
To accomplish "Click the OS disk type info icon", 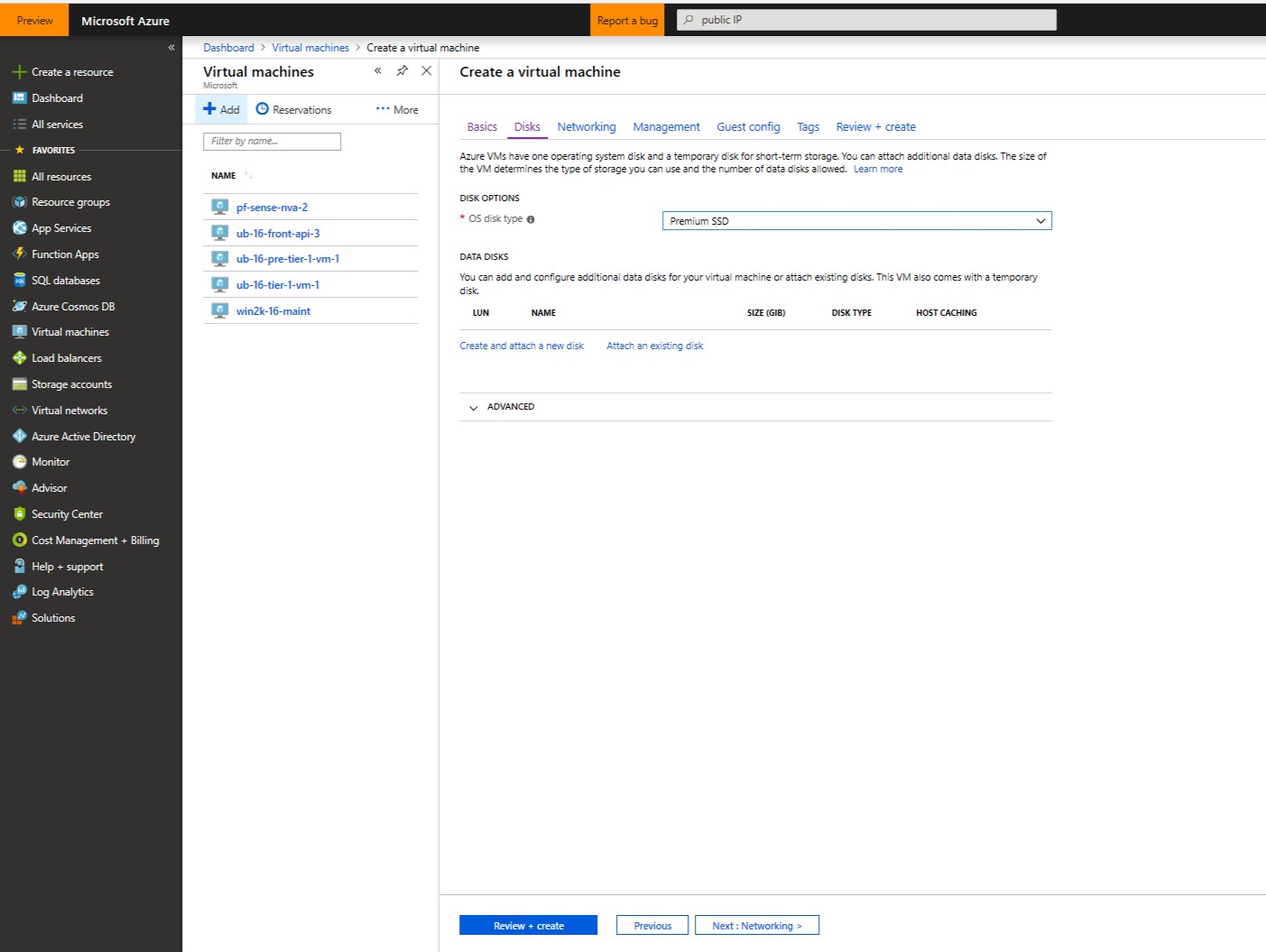I will click(531, 219).
